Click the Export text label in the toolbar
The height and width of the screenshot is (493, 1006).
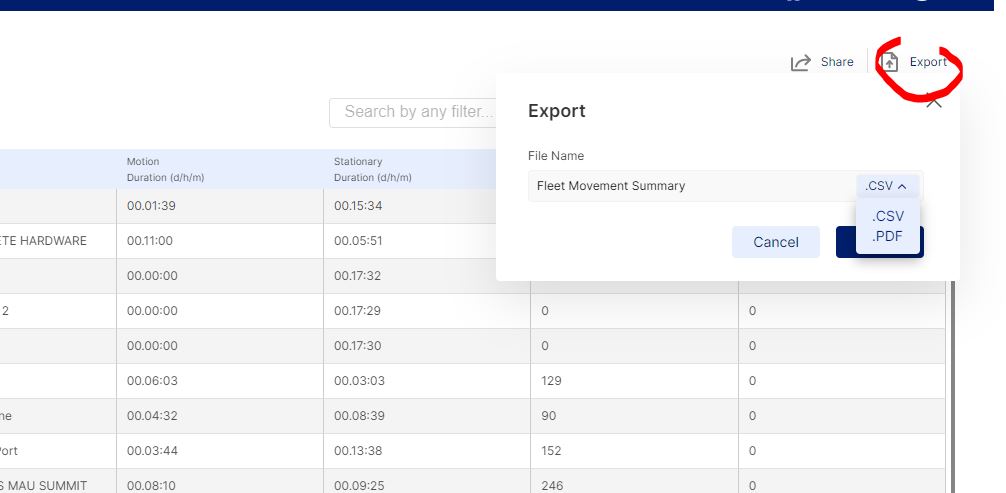(928, 62)
